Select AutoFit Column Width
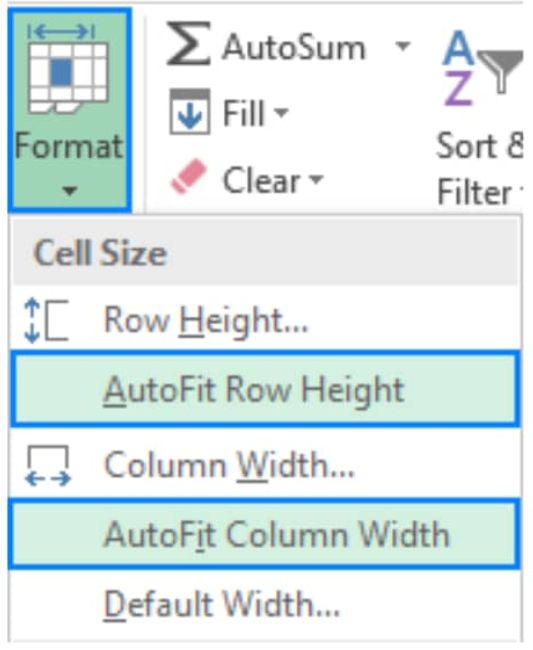 point(265,534)
